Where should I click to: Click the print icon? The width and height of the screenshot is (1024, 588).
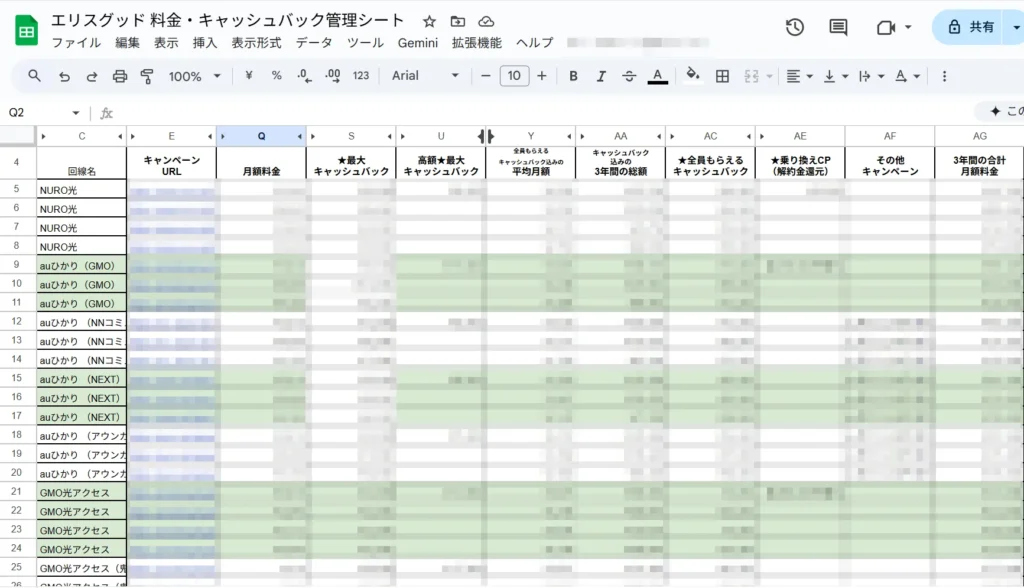[x=118, y=75]
